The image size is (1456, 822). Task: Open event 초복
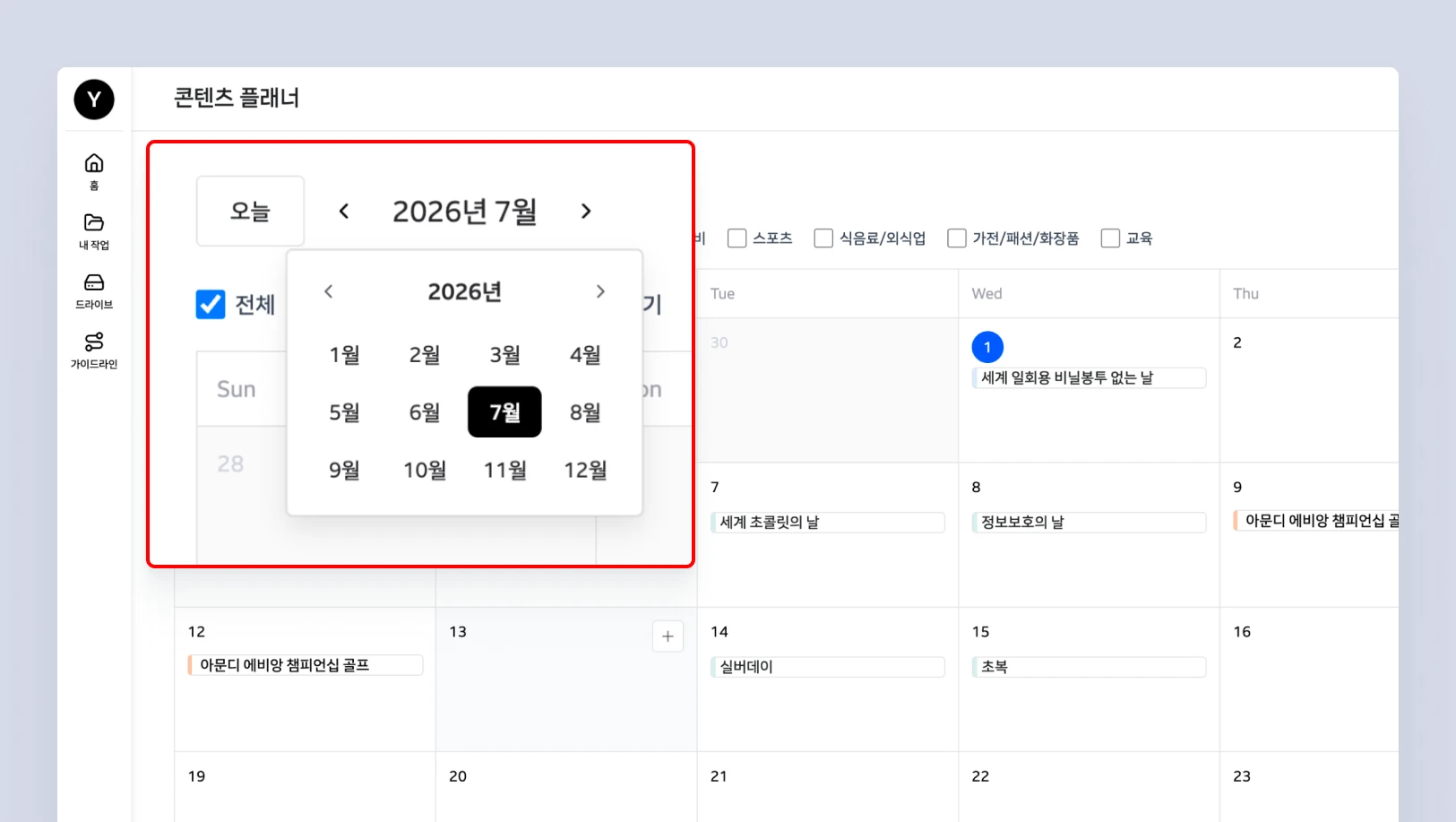(1089, 667)
